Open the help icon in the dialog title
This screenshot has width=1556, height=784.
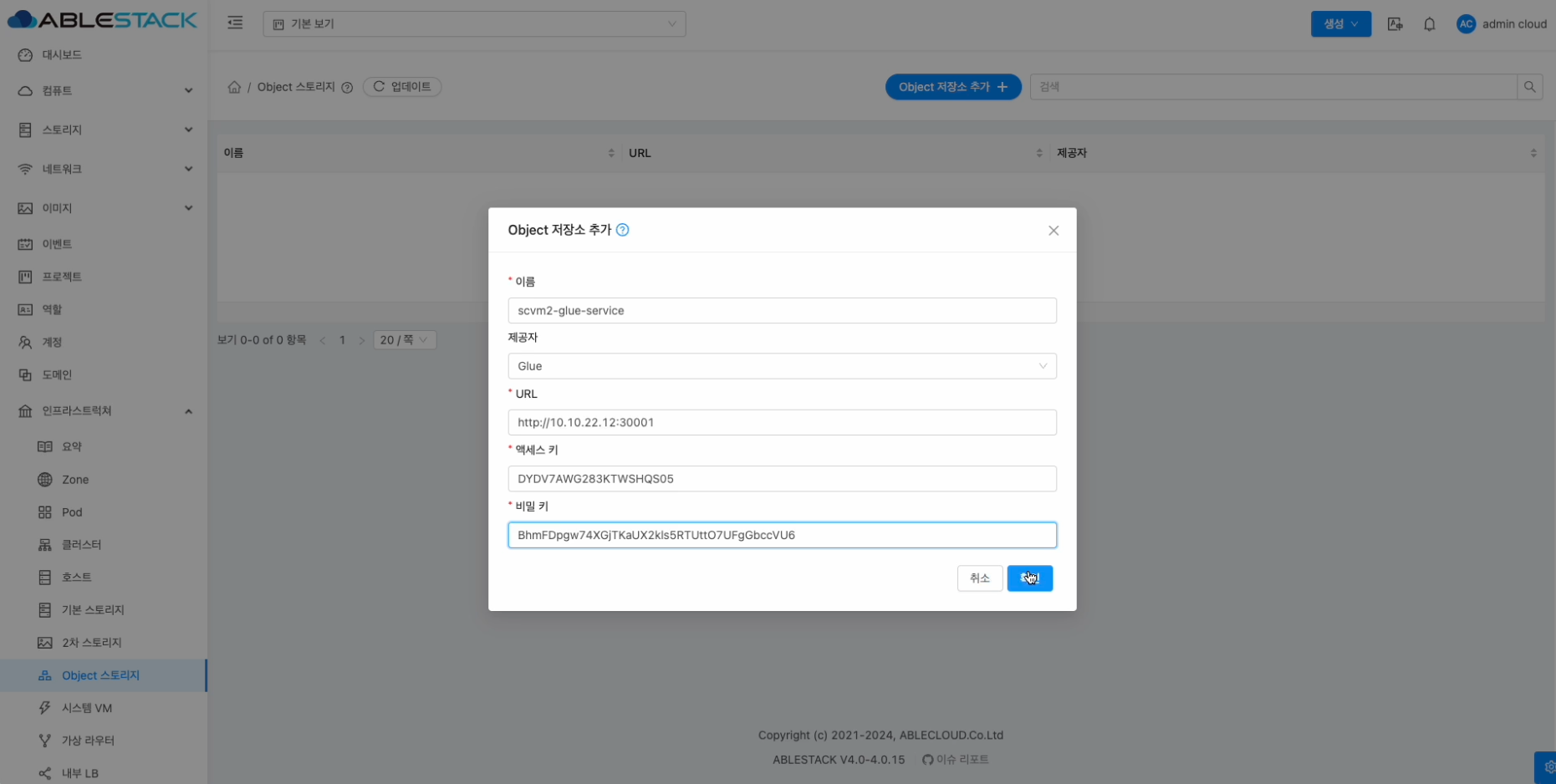pyautogui.click(x=623, y=230)
